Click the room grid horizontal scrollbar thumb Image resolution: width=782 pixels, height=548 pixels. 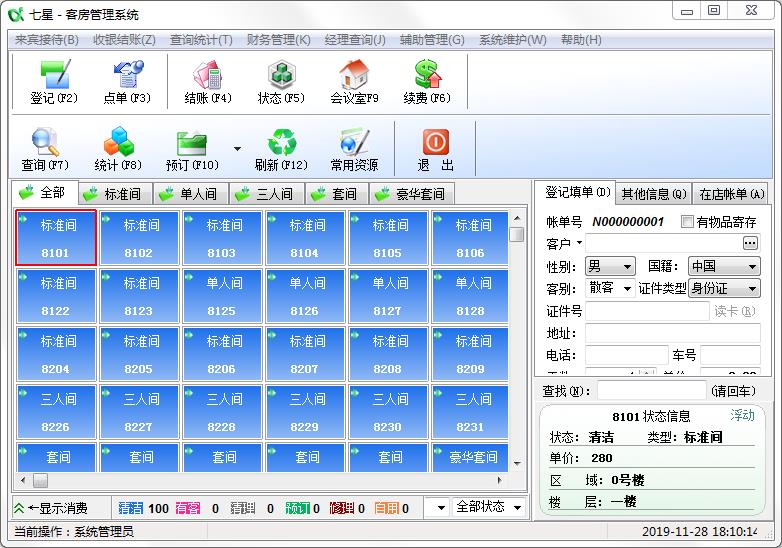(x=40, y=481)
